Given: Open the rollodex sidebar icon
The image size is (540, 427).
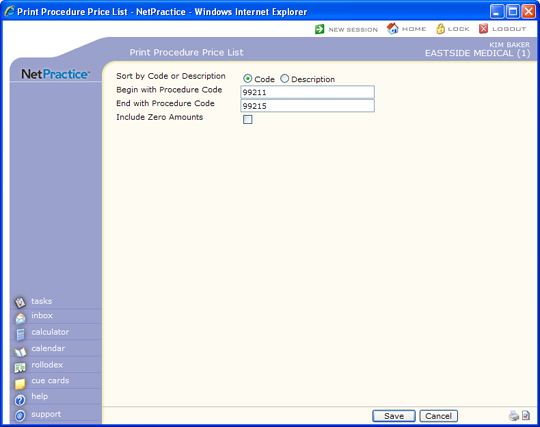Looking at the screenshot, I should click(x=20, y=368).
